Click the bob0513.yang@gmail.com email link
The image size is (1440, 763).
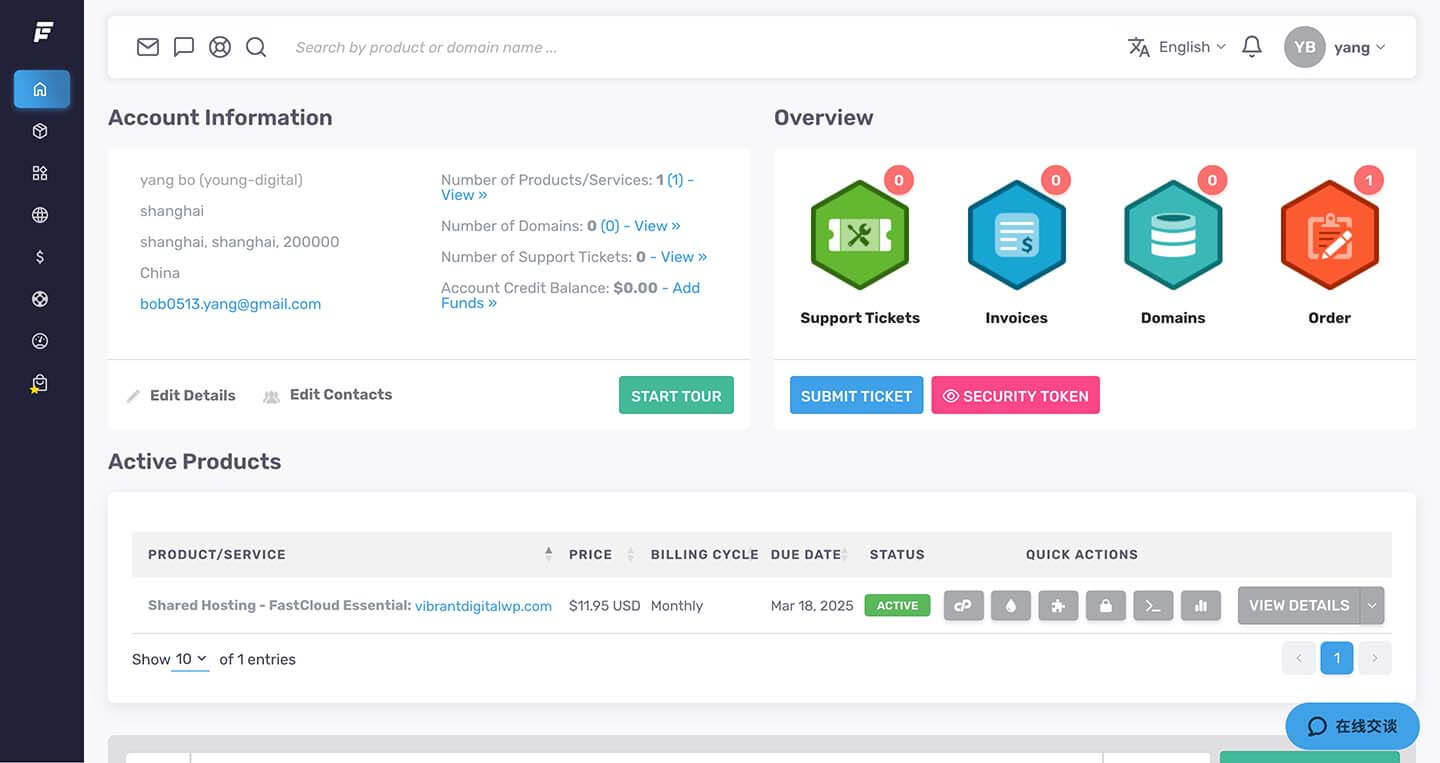click(x=230, y=304)
